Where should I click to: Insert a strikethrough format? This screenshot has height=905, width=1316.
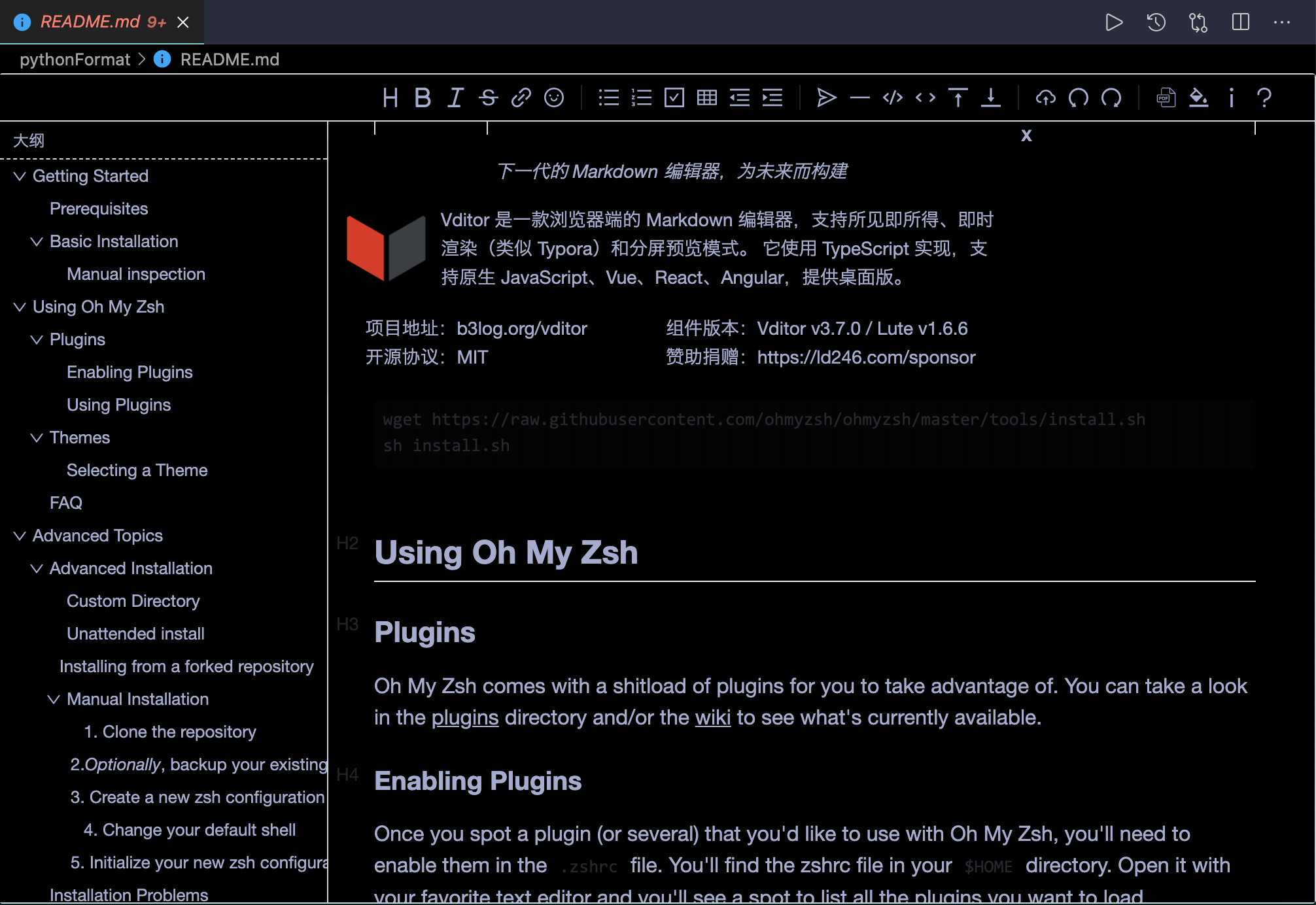point(488,98)
